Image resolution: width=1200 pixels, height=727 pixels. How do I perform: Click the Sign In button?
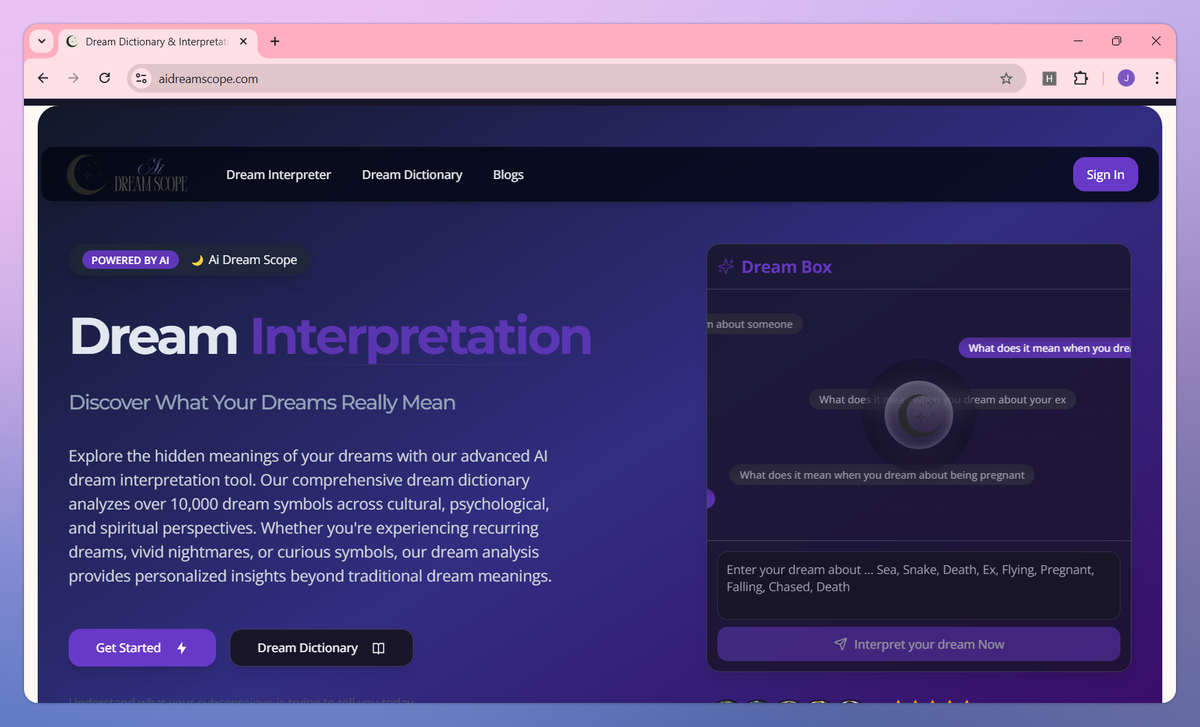pyautogui.click(x=1105, y=174)
